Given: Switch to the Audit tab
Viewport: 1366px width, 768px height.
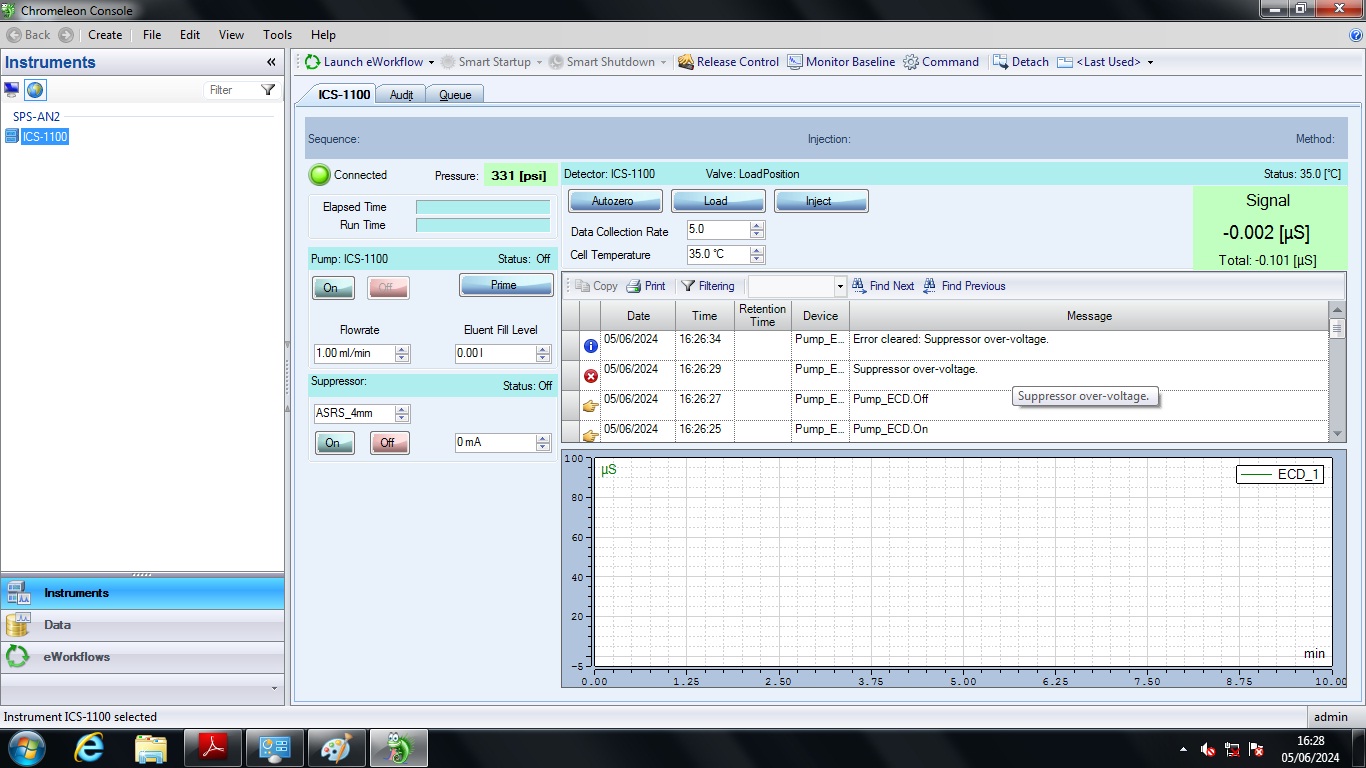Looking at the screenshot, I should click(401, 95).
